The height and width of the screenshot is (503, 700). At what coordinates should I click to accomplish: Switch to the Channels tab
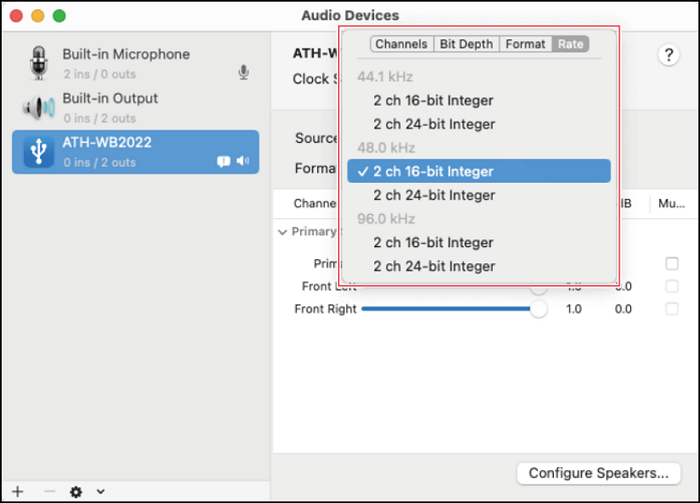point(401,44)
